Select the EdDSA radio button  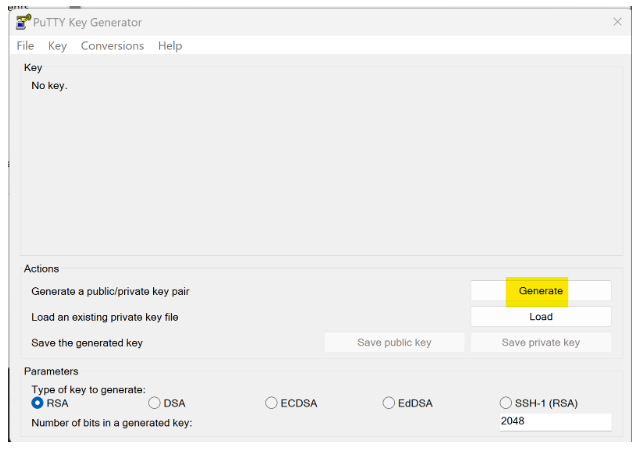tap(389, 403)
